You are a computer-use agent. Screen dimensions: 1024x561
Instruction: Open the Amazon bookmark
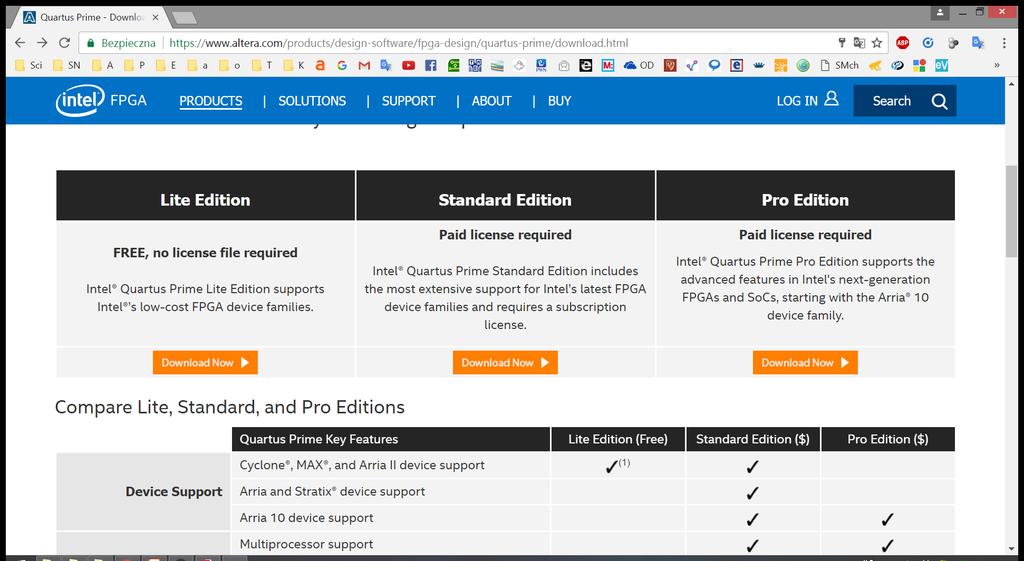coord(320,65)
